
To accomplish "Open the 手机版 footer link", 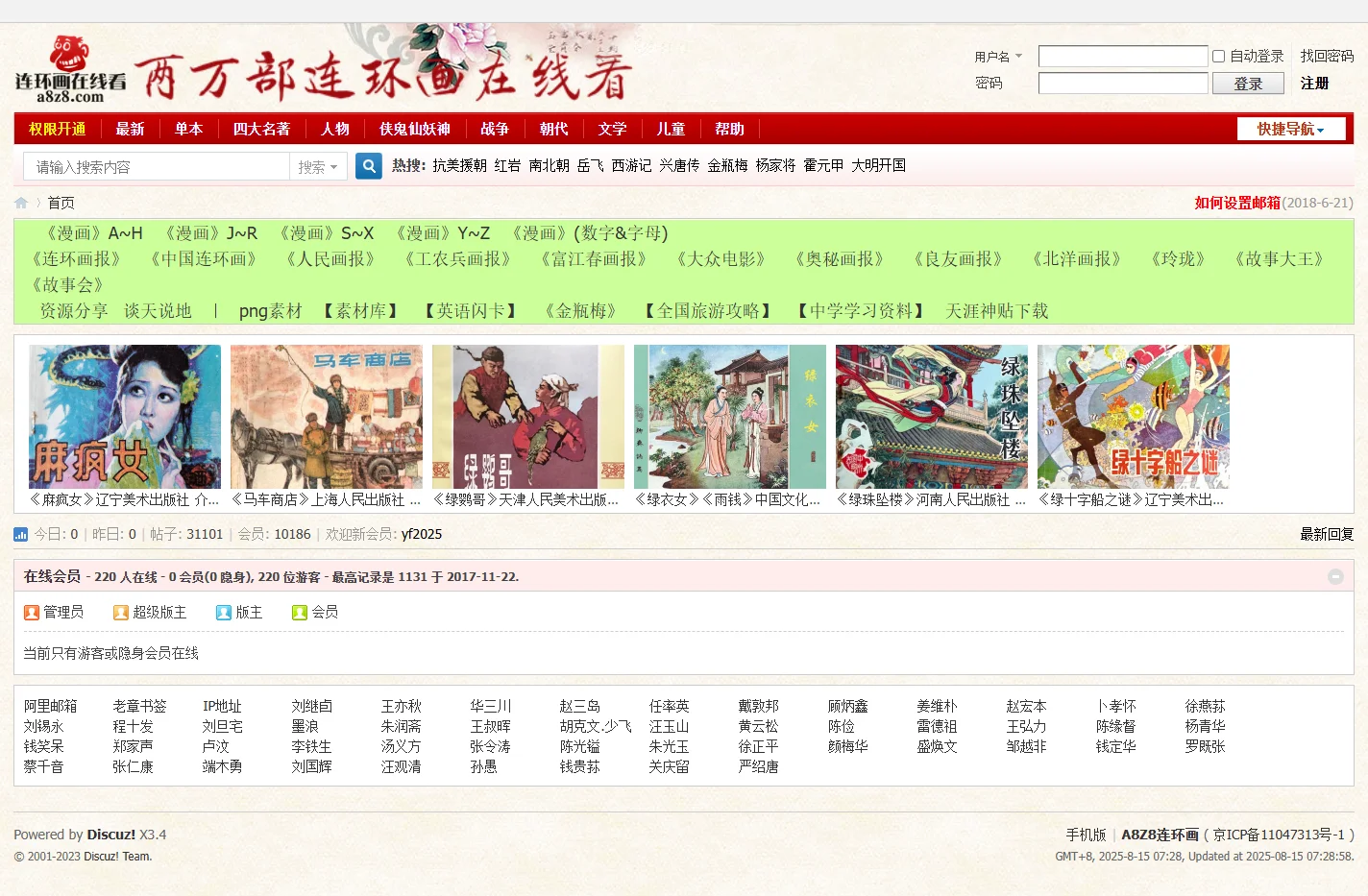I will (x=1086, y=835).
